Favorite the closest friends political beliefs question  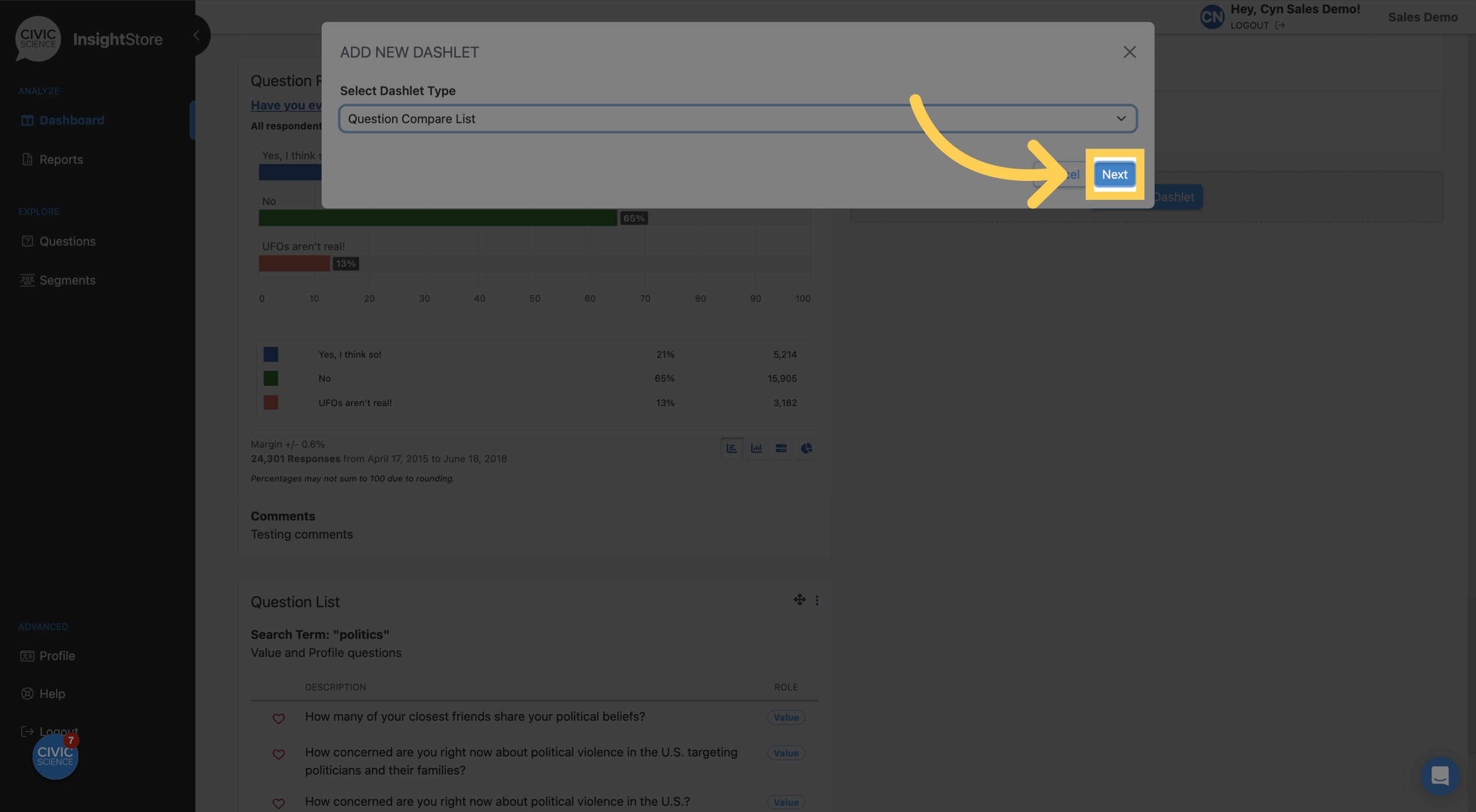click(279, 718)
